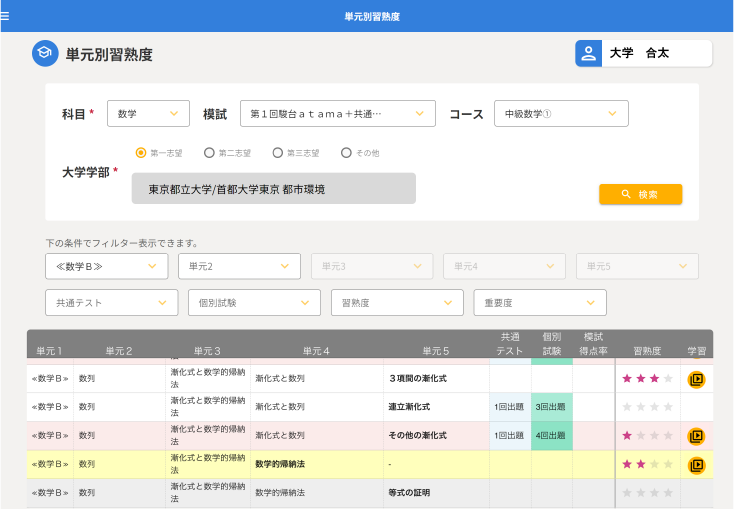Open the 習熟度 filter dropdown

click(397, 302)
